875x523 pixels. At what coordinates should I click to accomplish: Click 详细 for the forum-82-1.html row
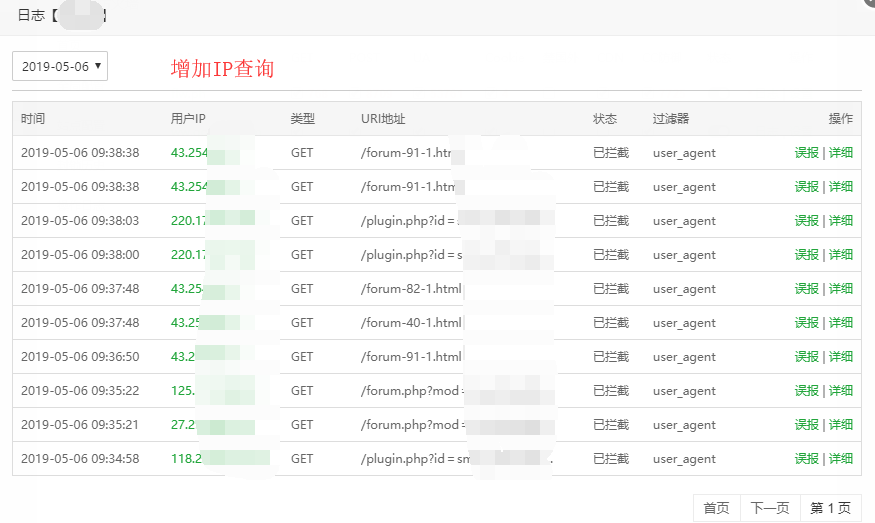click(x=840, y=289)
